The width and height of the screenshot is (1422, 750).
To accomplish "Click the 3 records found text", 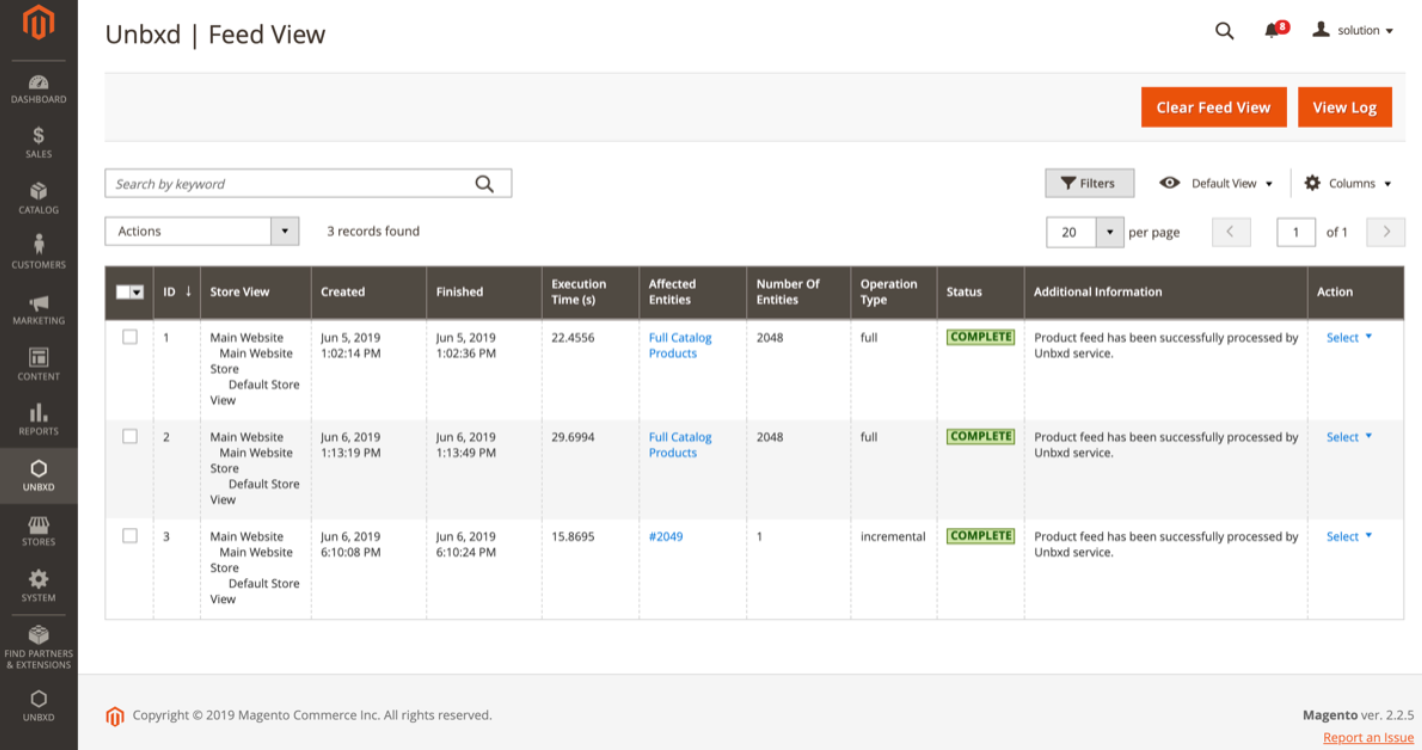I will pos(373,231).
